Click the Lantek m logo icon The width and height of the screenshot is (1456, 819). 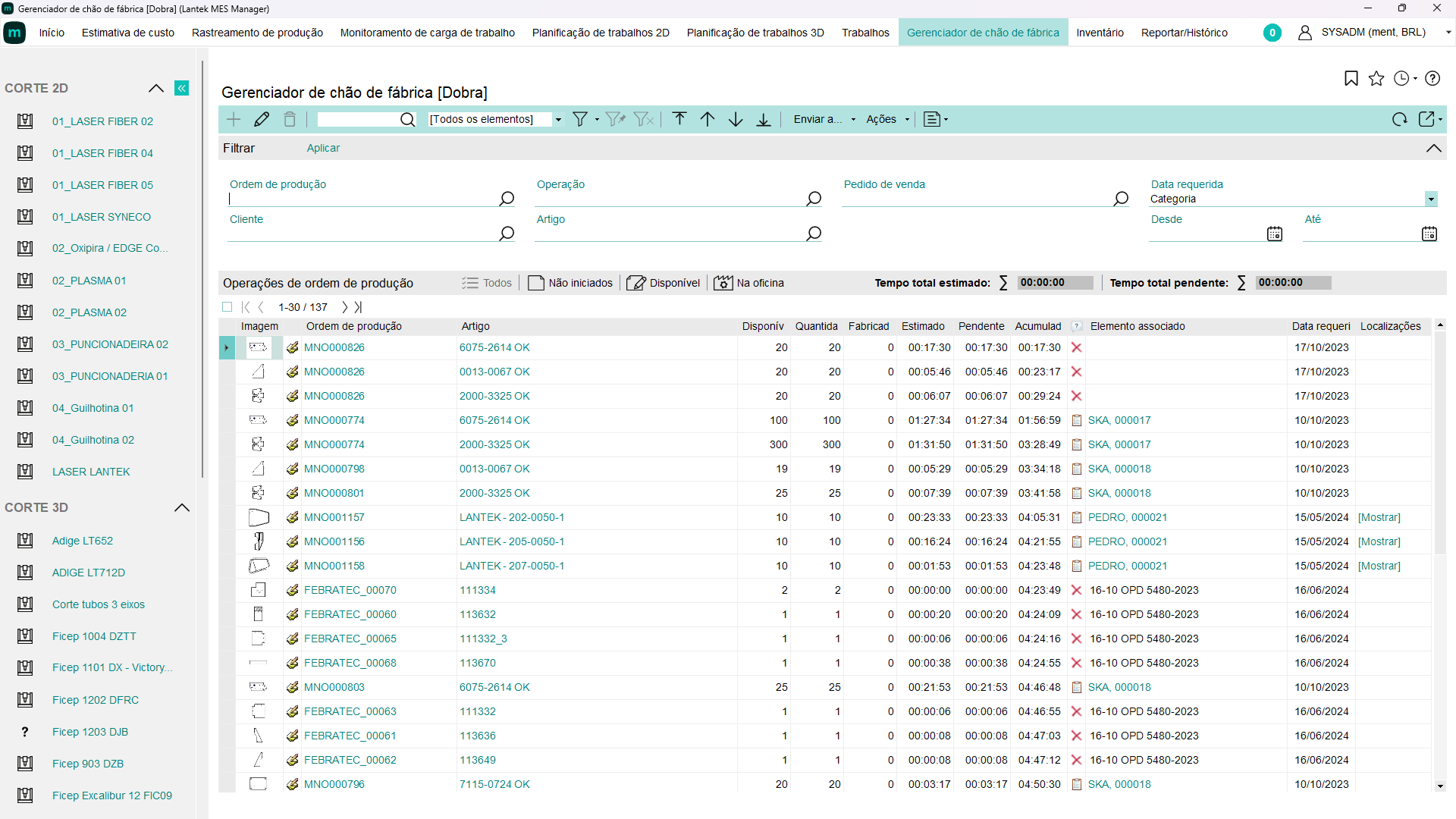[x=14, y=33]
